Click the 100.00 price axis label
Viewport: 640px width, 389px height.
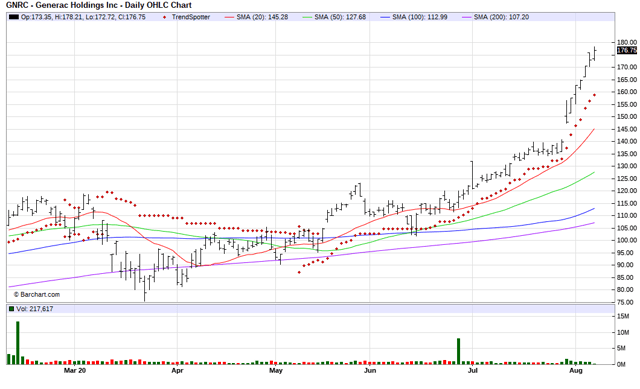pos(627,240)
